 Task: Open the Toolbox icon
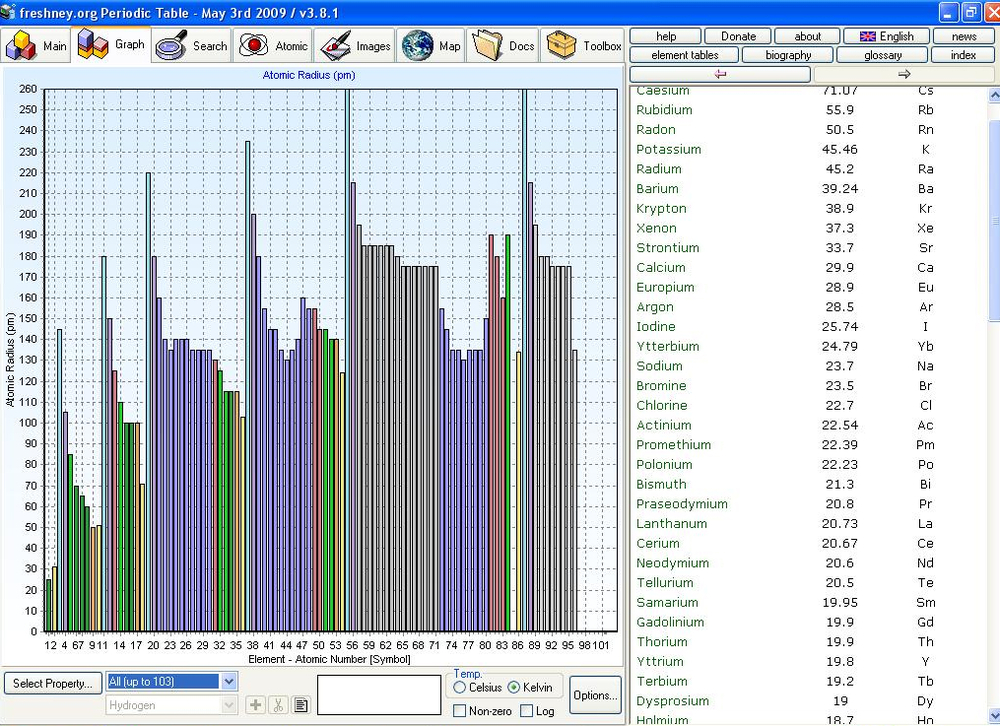click(x=563, y=46)
